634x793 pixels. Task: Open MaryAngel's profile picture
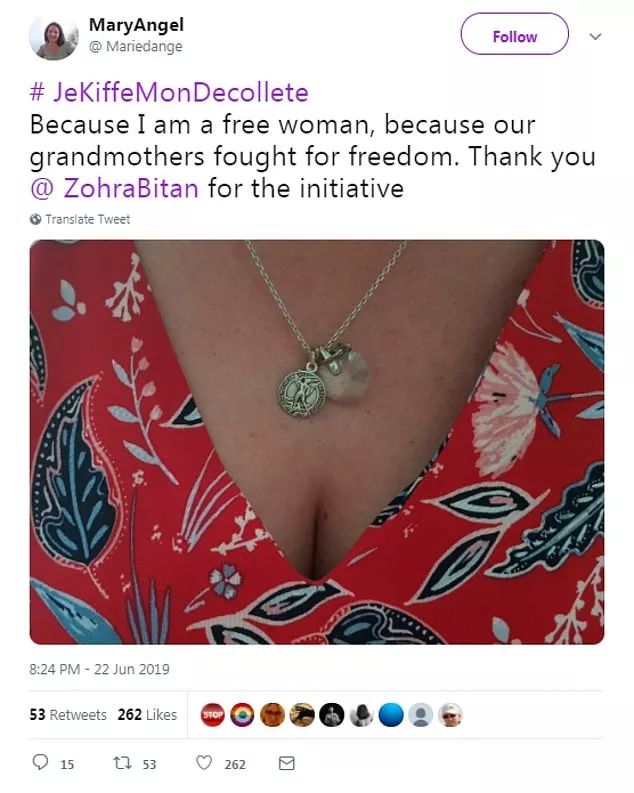coord(53,37)
